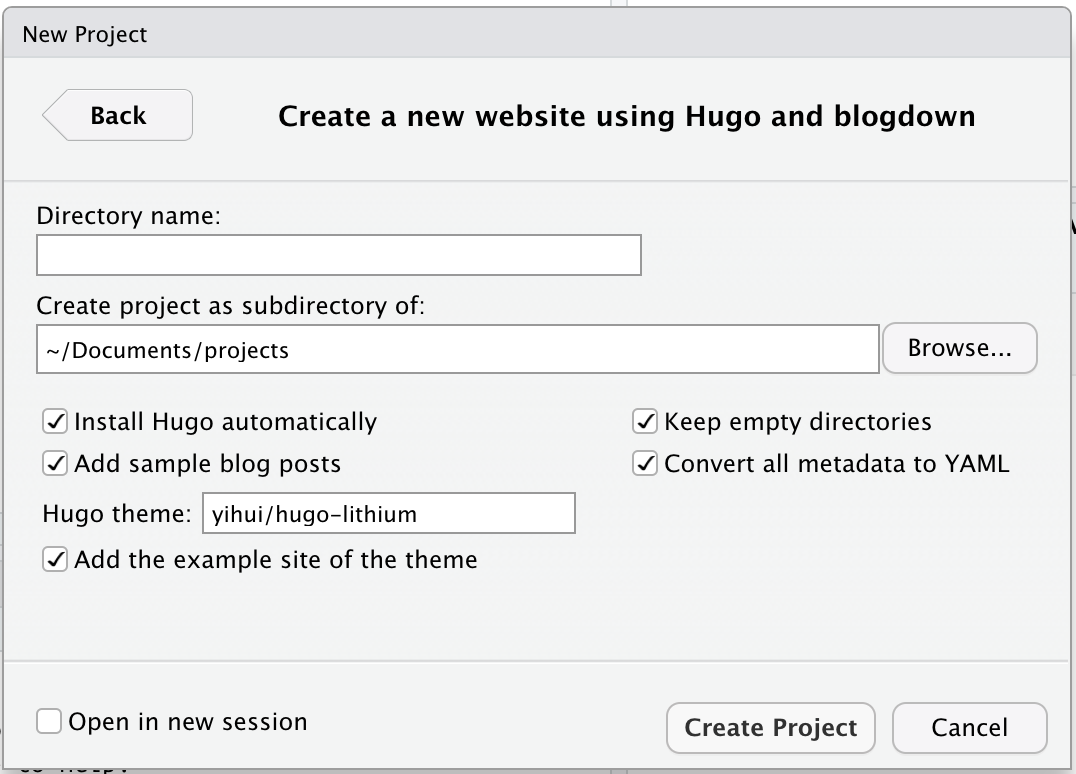Uncheck Add the example site of the theme
Image resolution: width=1076 pixels, height=774 pixels.
click(55, 559)
